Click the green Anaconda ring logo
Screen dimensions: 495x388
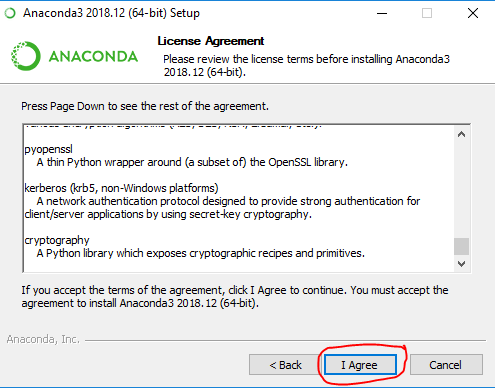[26, 56]
